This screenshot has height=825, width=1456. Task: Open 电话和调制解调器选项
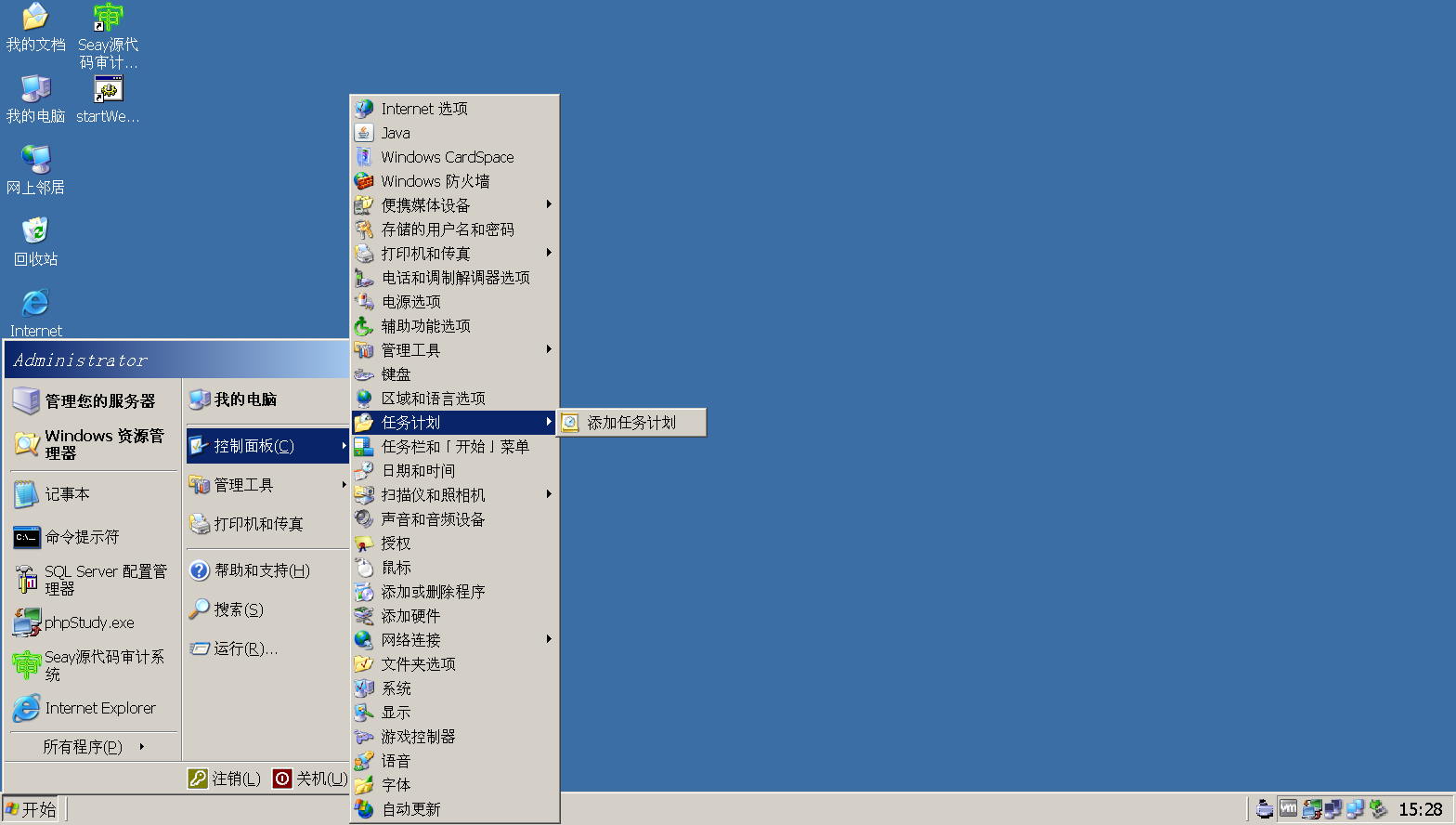click(455, 278)
